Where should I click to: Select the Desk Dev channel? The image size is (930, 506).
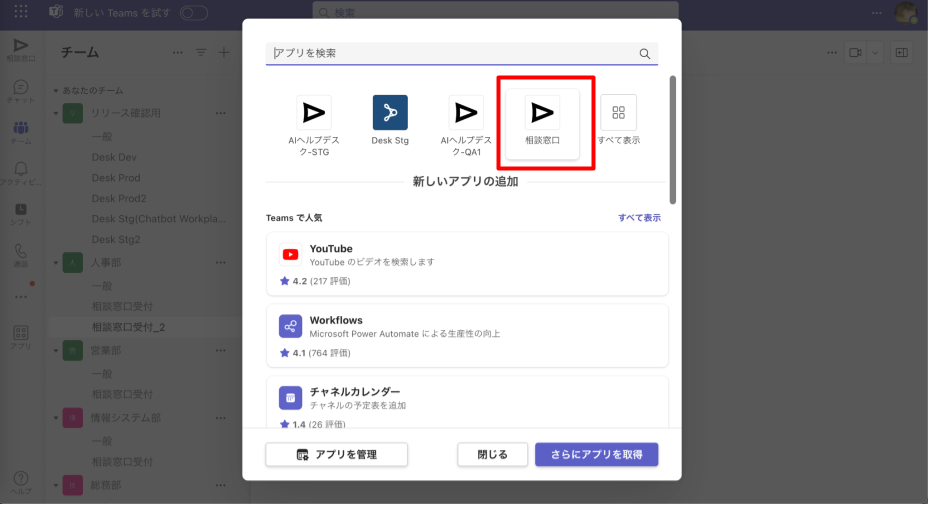(x=114, y=157)
